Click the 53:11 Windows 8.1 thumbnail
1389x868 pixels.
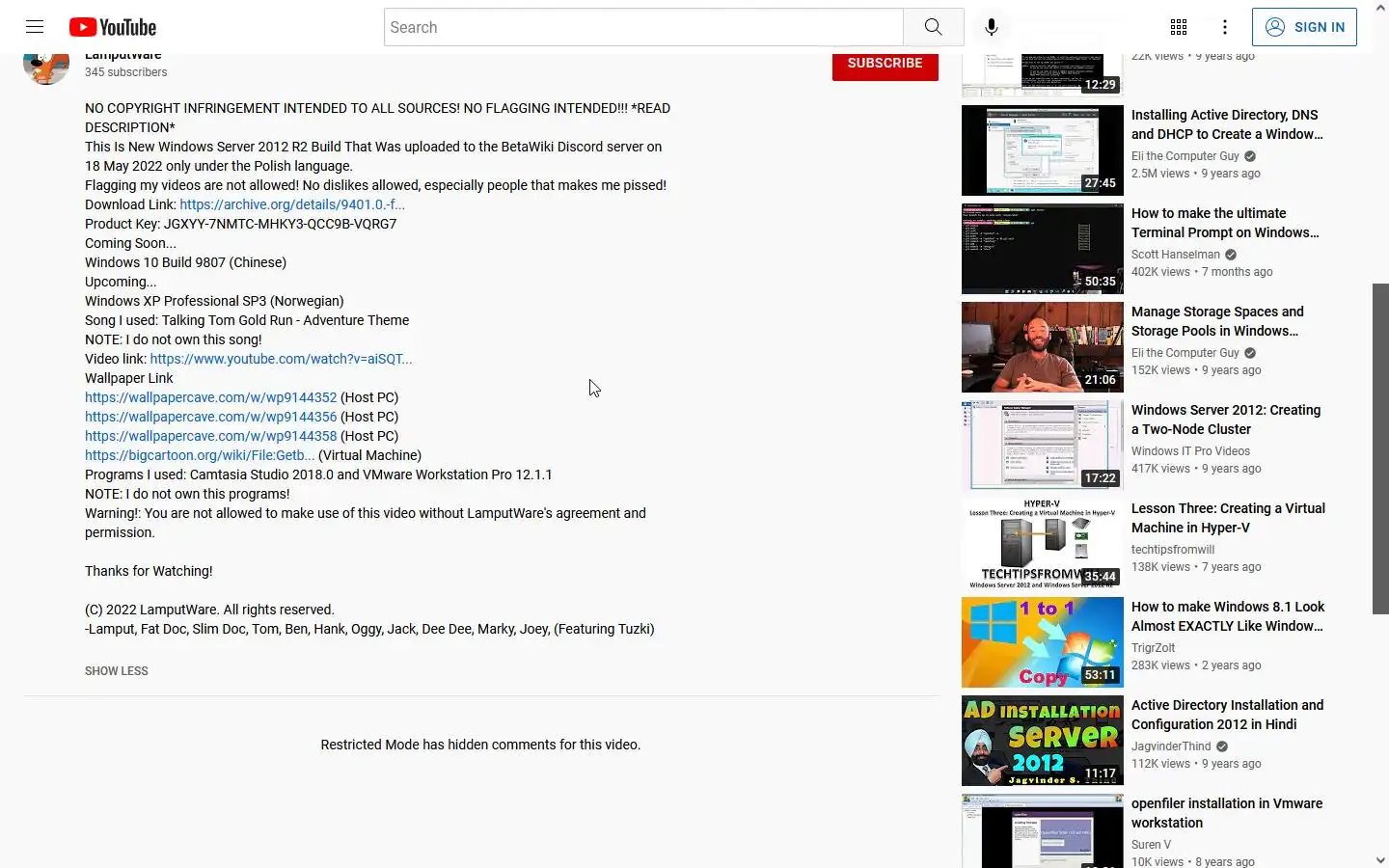click(x=1043, y=642)
